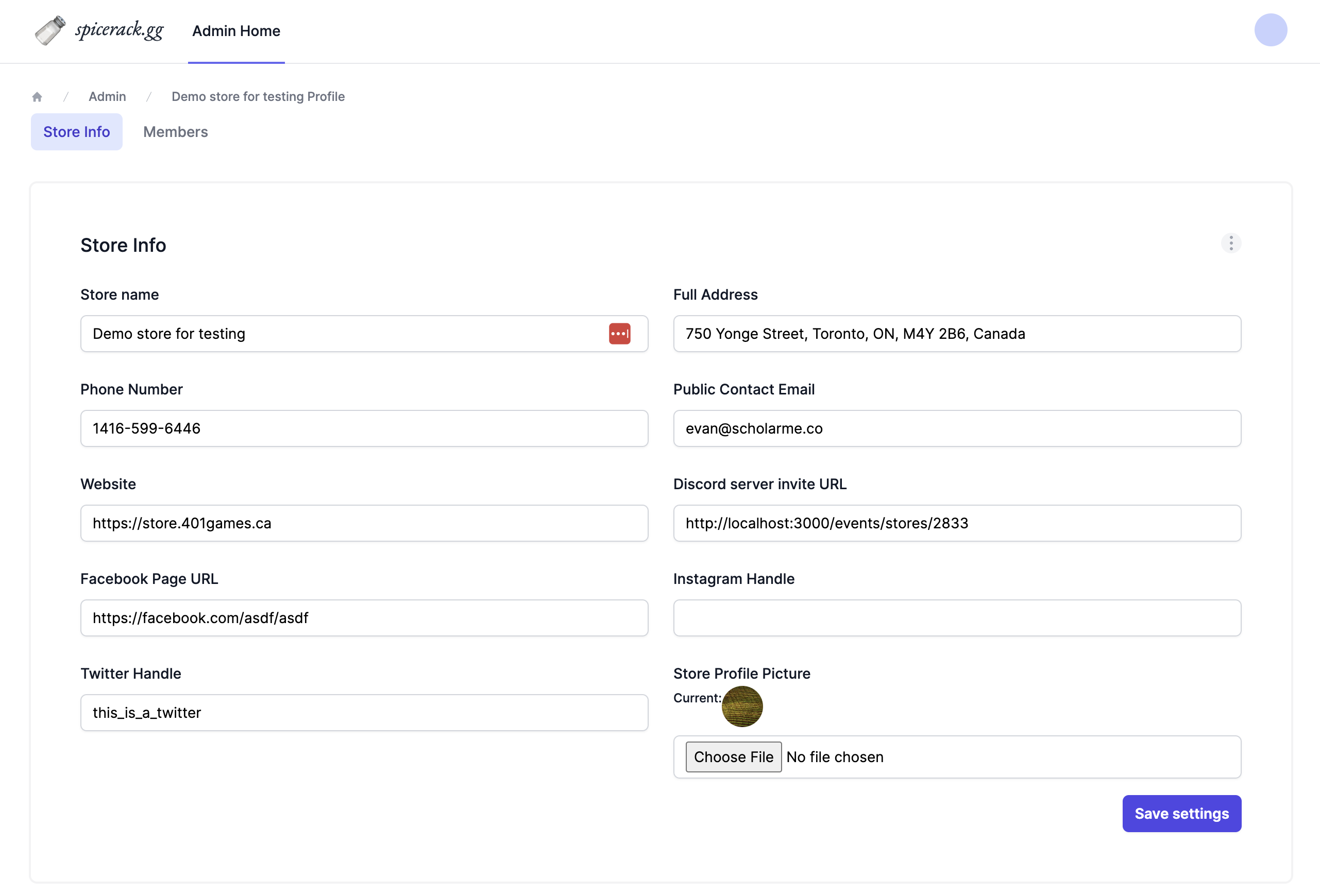
Task: Select the Store Info tab
Action: point(77,132)
